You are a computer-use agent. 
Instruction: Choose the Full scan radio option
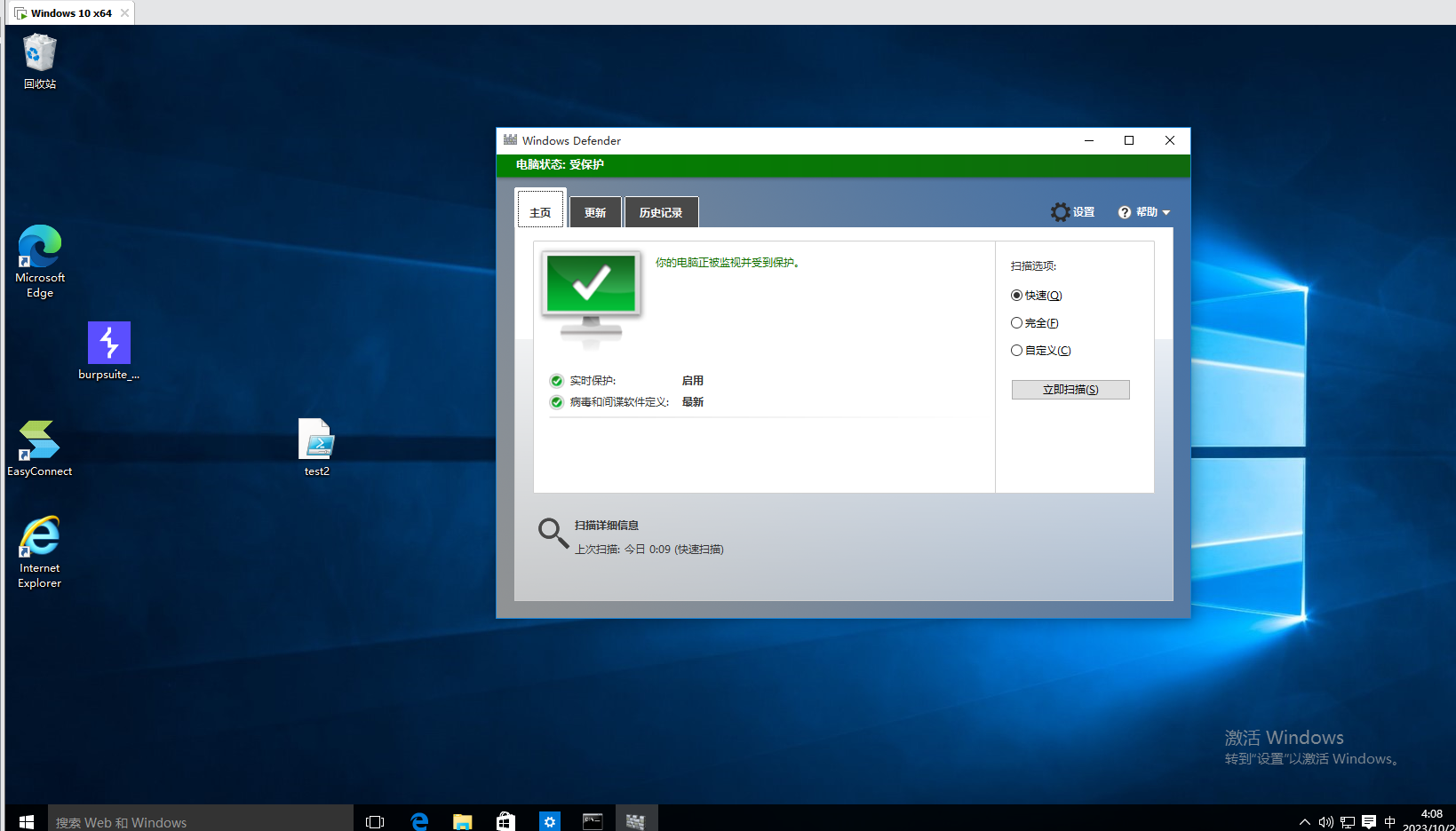click(x=1016, y=323)
